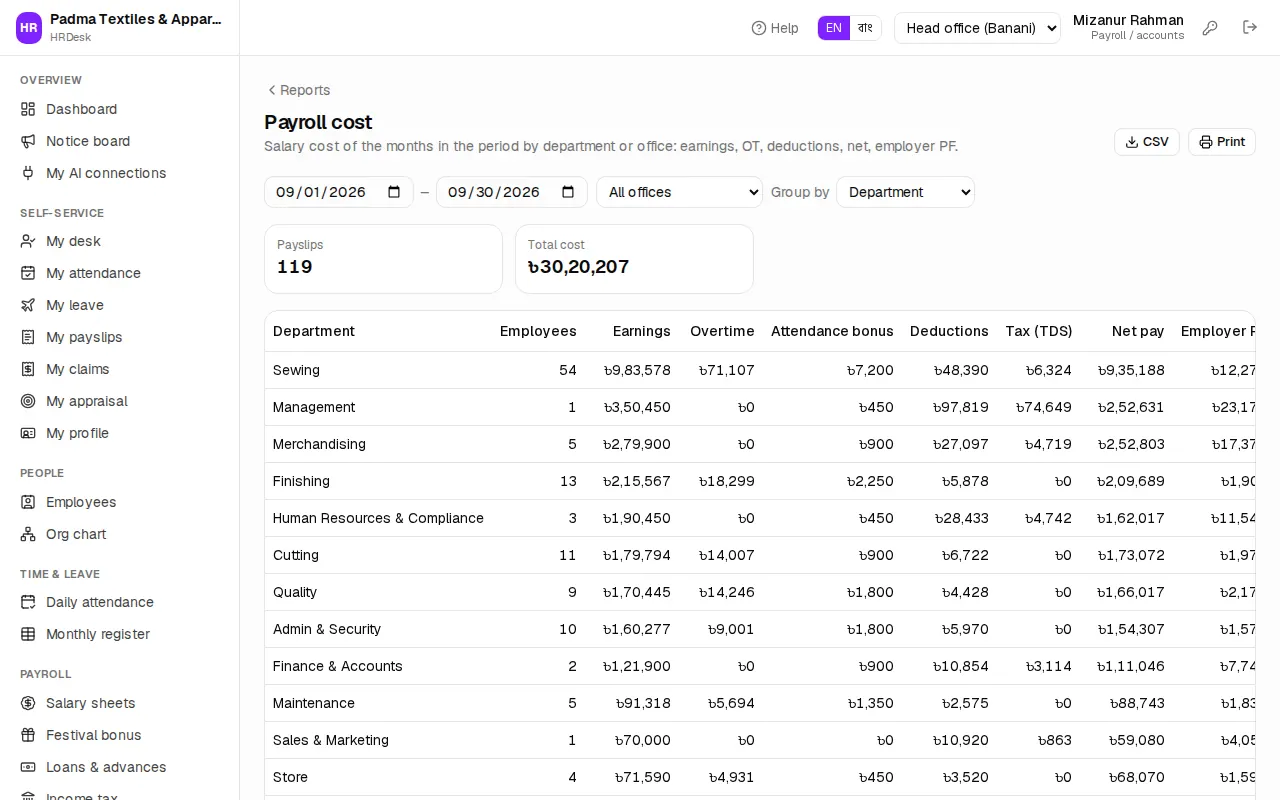This screenshot has height=800, width=1280.
Task: Click the key icon in the header
Action: coord(1210,28)
